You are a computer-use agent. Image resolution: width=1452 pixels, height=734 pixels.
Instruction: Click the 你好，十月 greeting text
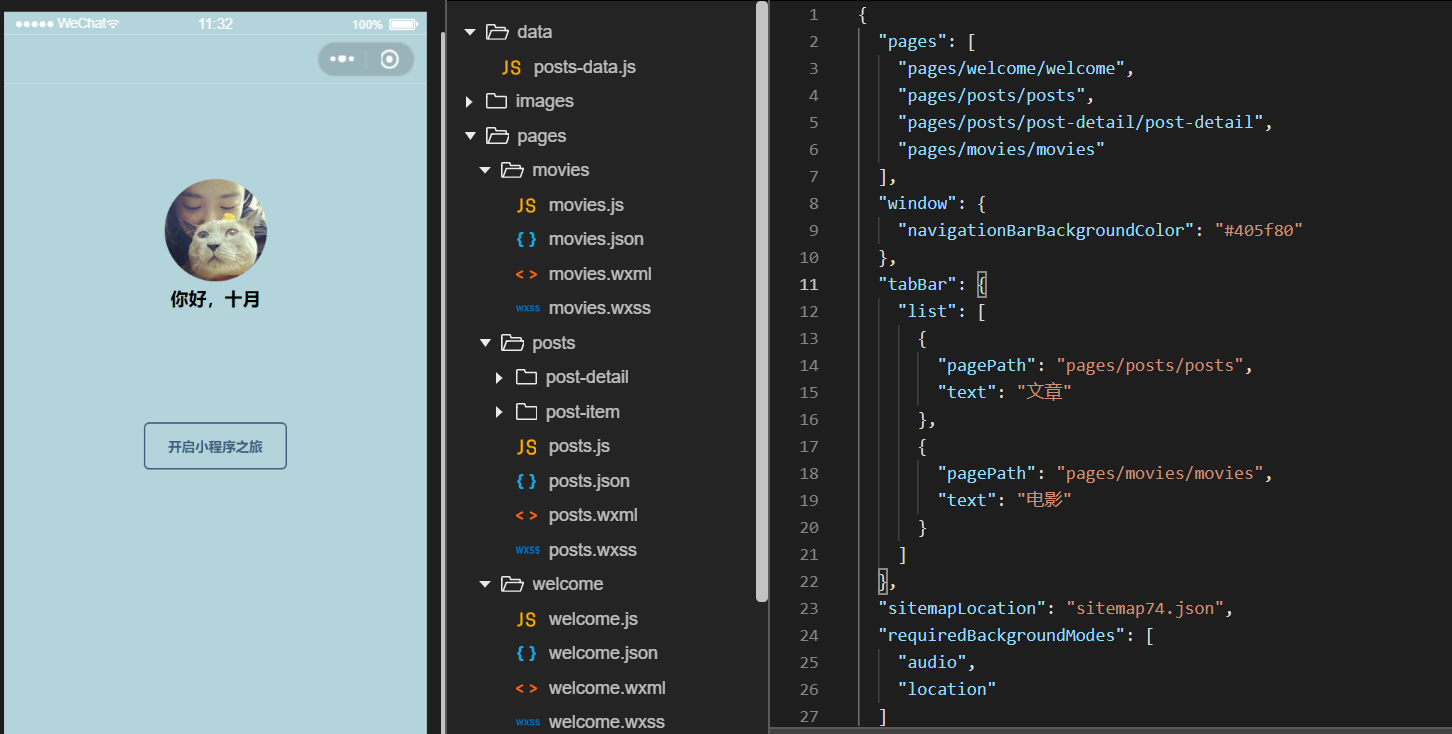click(x=216, y=299)
